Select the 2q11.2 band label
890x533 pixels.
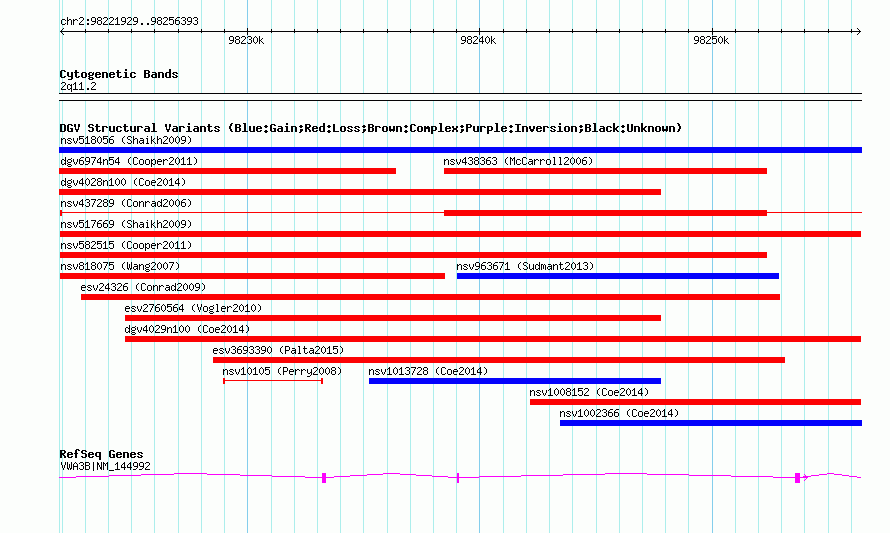pos(78,86)
